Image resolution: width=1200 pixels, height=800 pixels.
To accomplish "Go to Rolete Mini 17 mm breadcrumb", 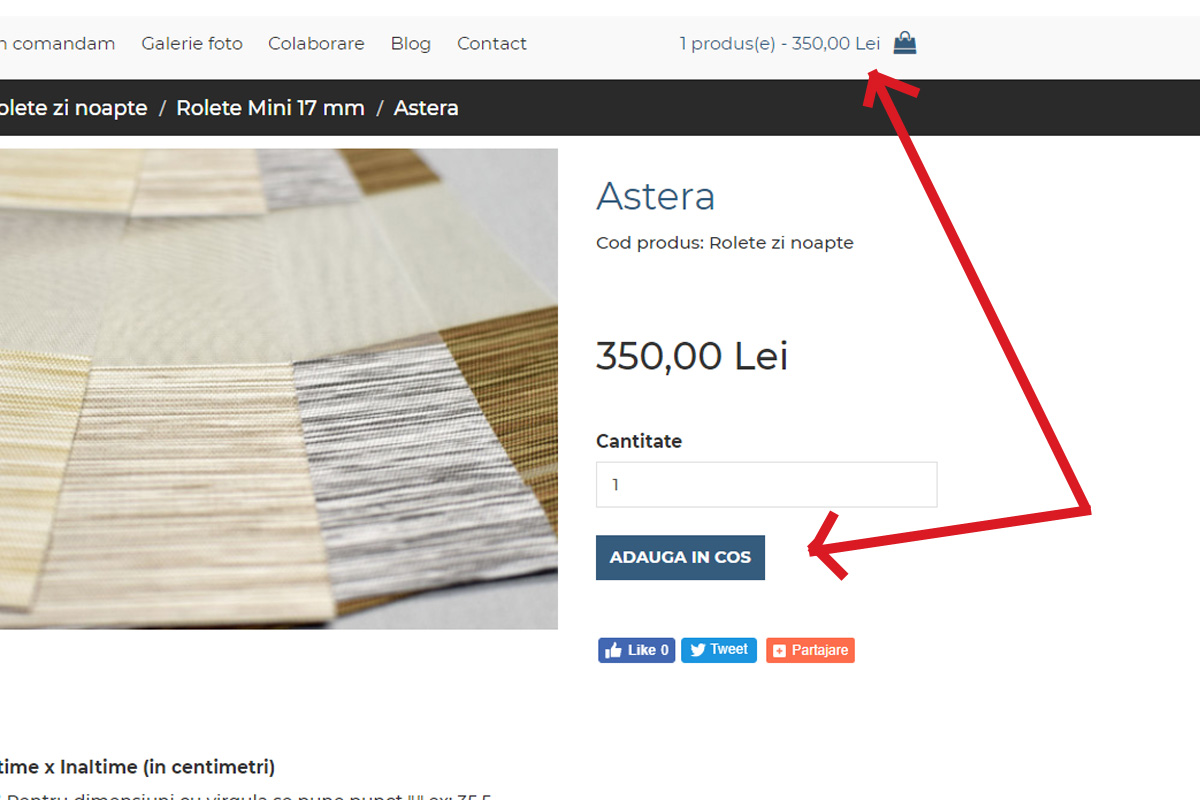I will 270,108.
